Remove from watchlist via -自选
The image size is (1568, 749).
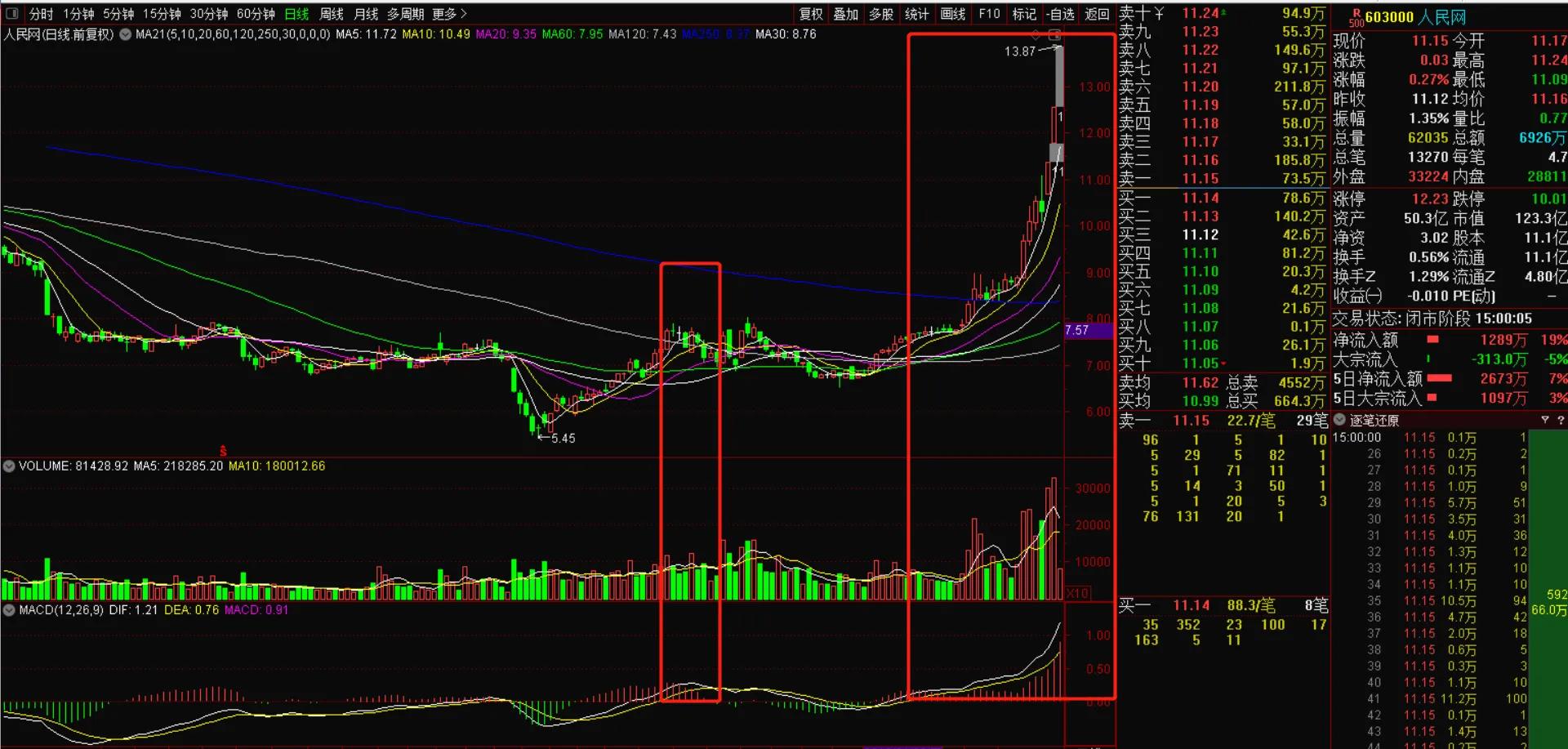[1060, 14]
